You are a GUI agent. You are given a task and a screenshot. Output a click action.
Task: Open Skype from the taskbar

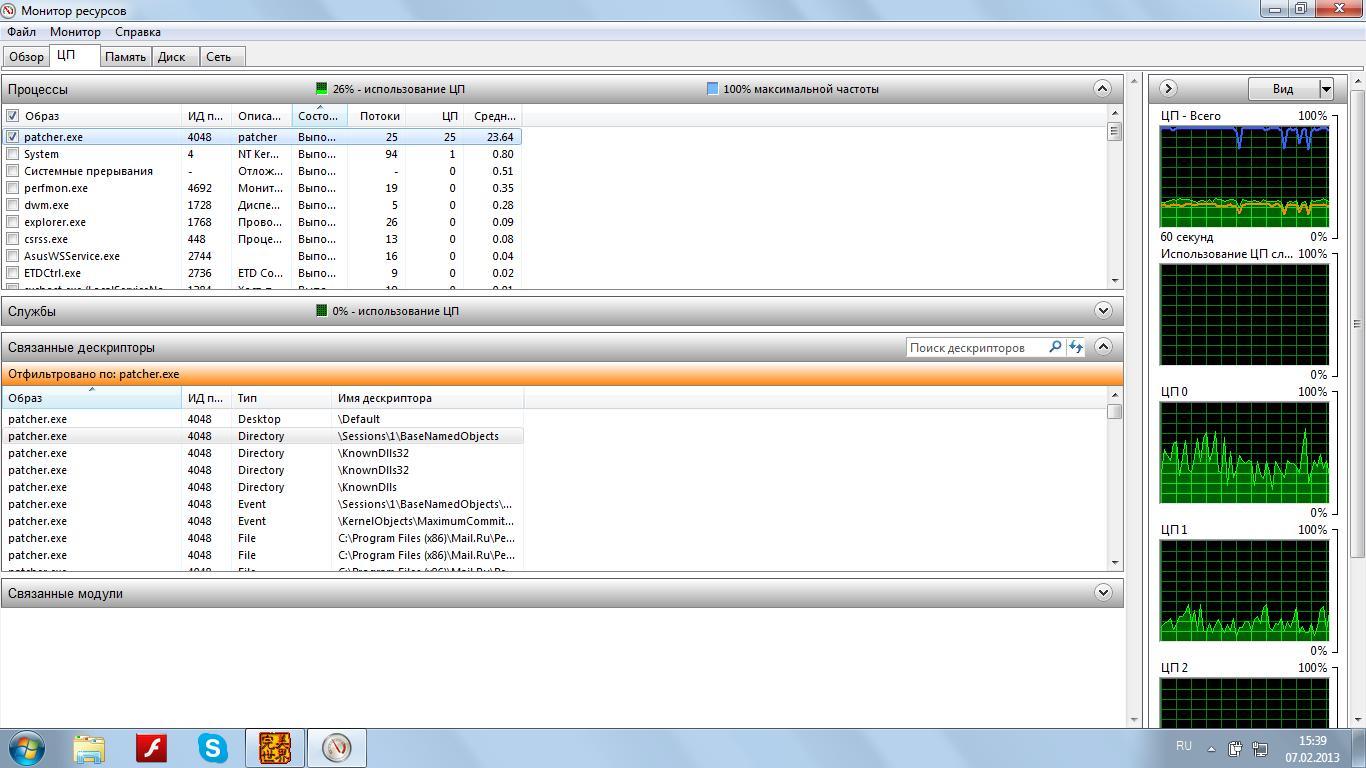pos(212,748)
